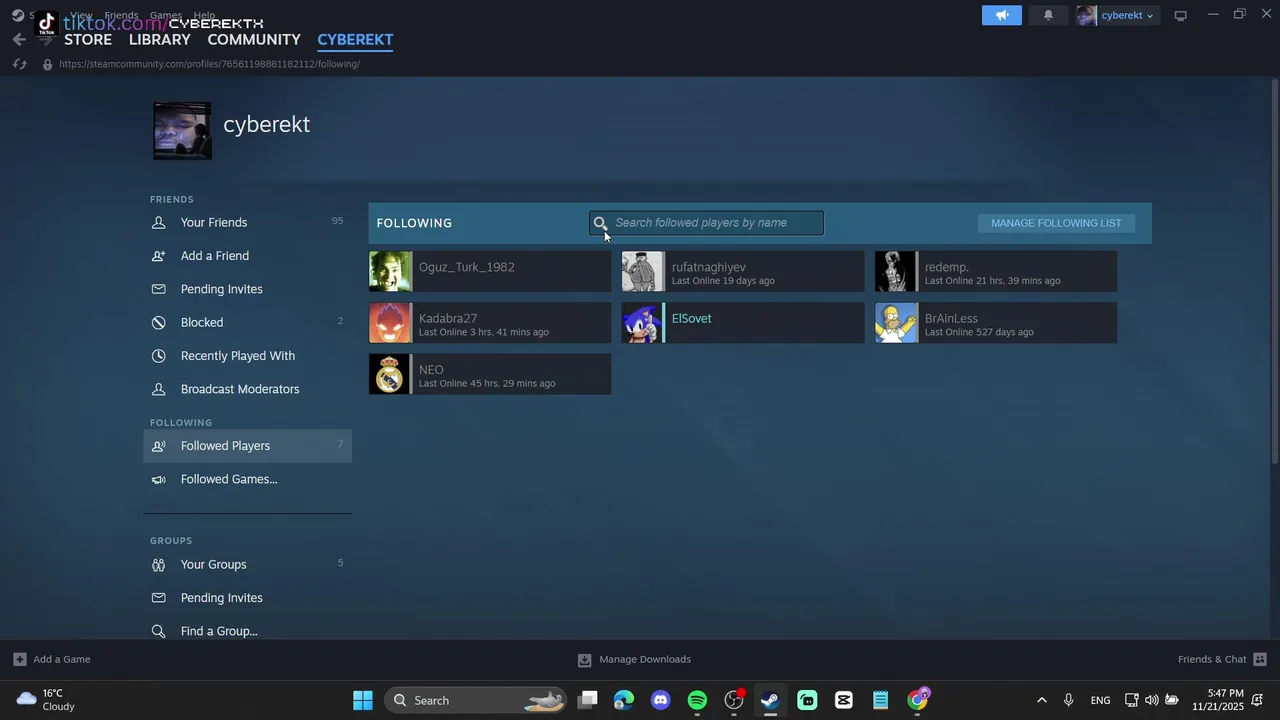The width and height of the screenshot is (1280, 720).
Task: Open Oguz_Turk_1982's profile entry
Action: coord(490,271)
